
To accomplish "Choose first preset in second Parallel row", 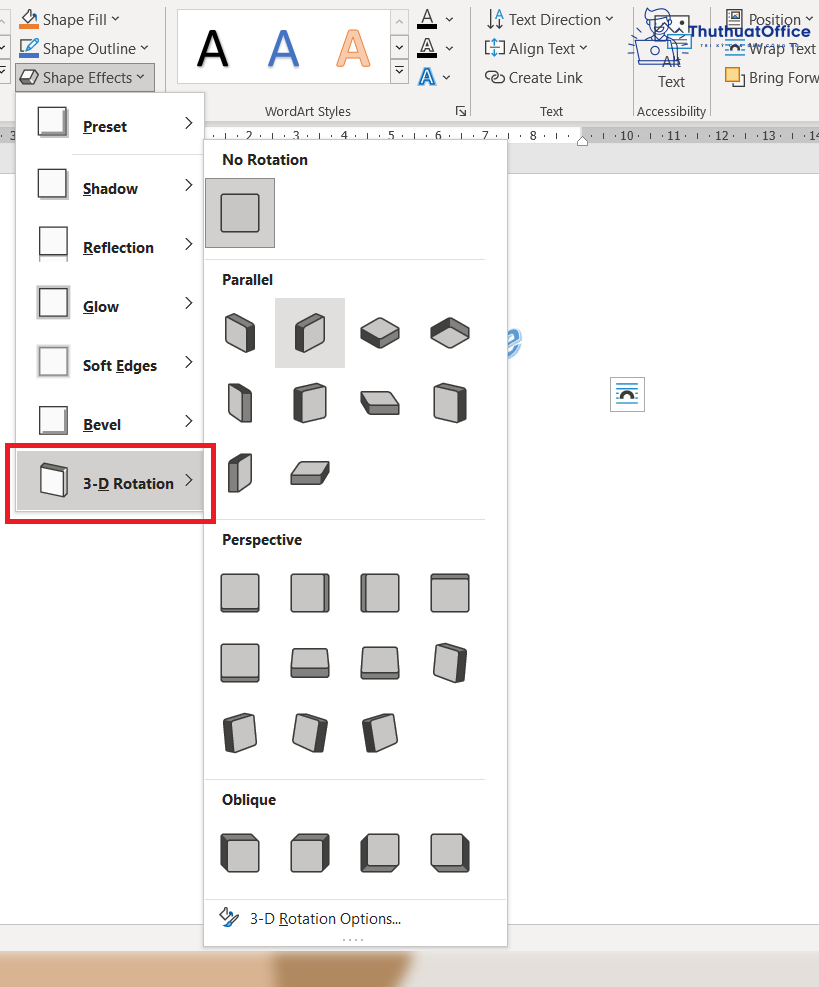I will [x=240, y=403].
